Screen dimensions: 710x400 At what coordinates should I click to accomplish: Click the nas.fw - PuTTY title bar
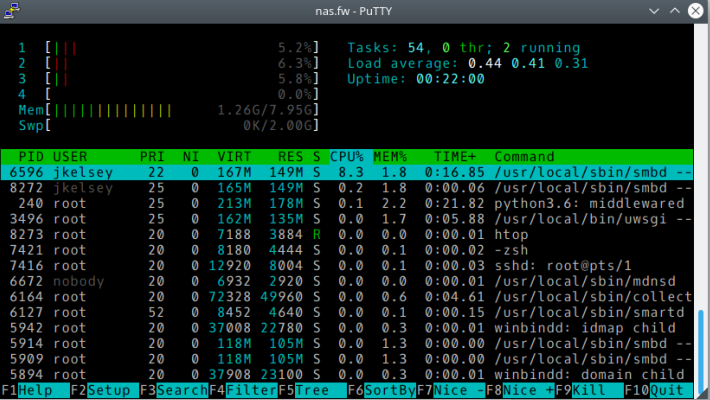pos(353,11)
